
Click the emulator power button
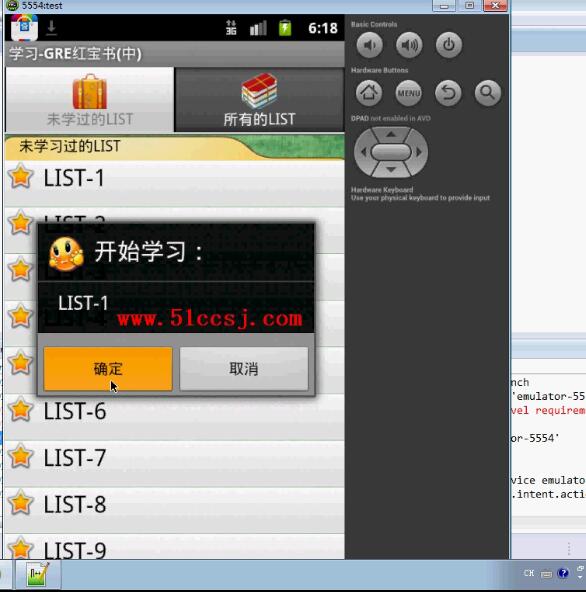449,45
